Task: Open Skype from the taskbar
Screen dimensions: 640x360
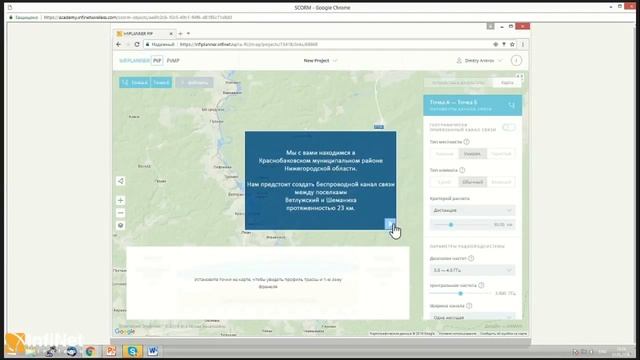Action: click(133, 351)
